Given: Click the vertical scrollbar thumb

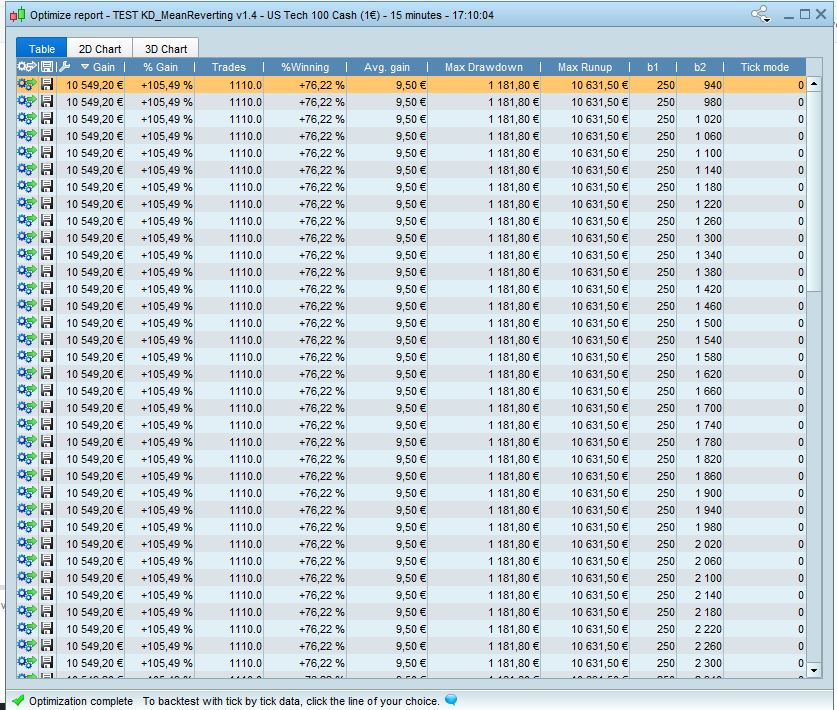Looking at the screenshot, I should pyautogui.click(x=814, y=191).
